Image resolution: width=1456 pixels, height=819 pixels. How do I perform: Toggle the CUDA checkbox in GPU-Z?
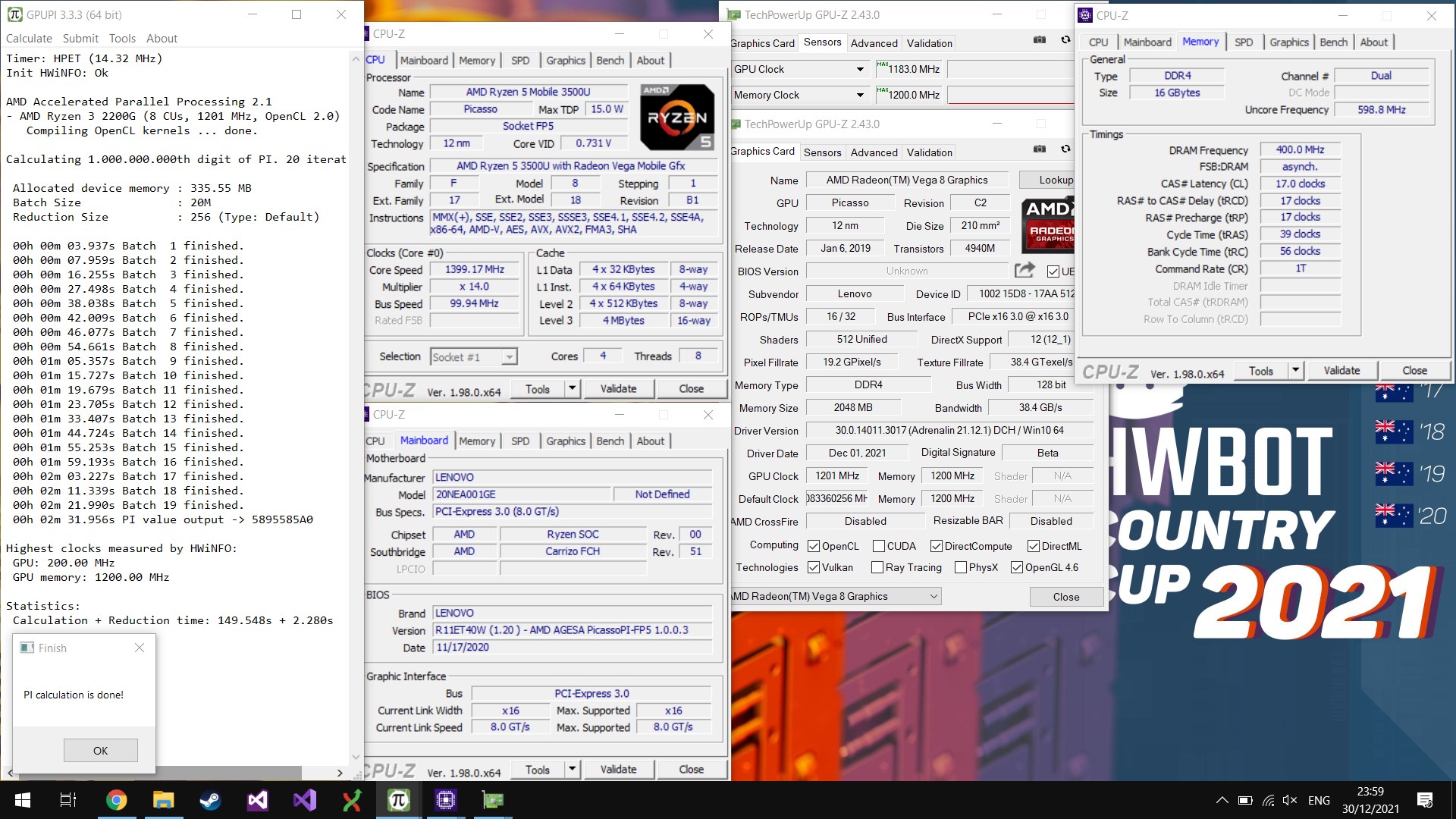(x=879, y=546)
